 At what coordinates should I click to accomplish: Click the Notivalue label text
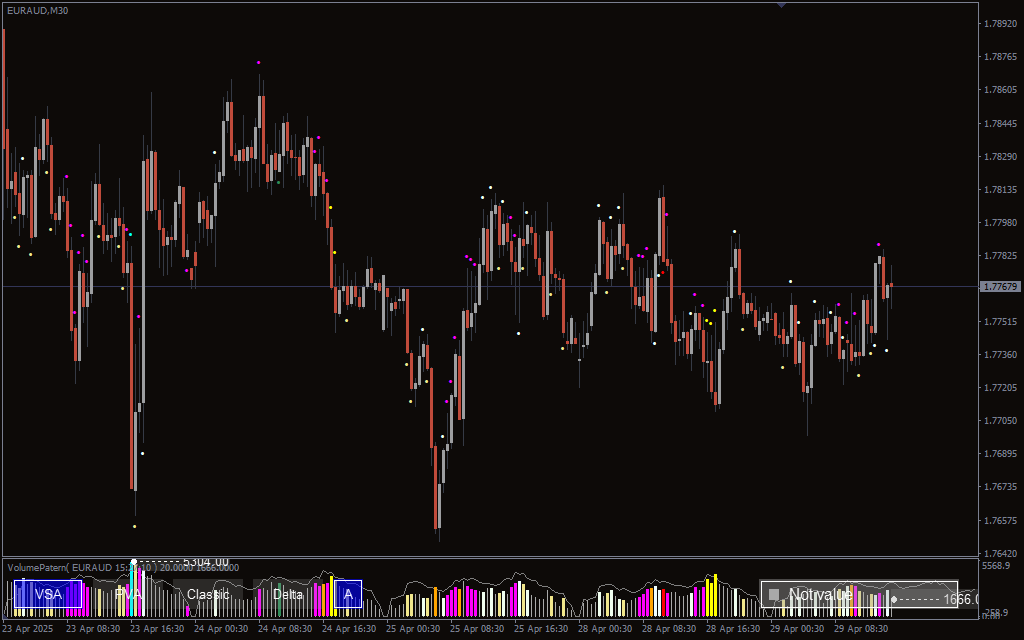tap(820, 595)
